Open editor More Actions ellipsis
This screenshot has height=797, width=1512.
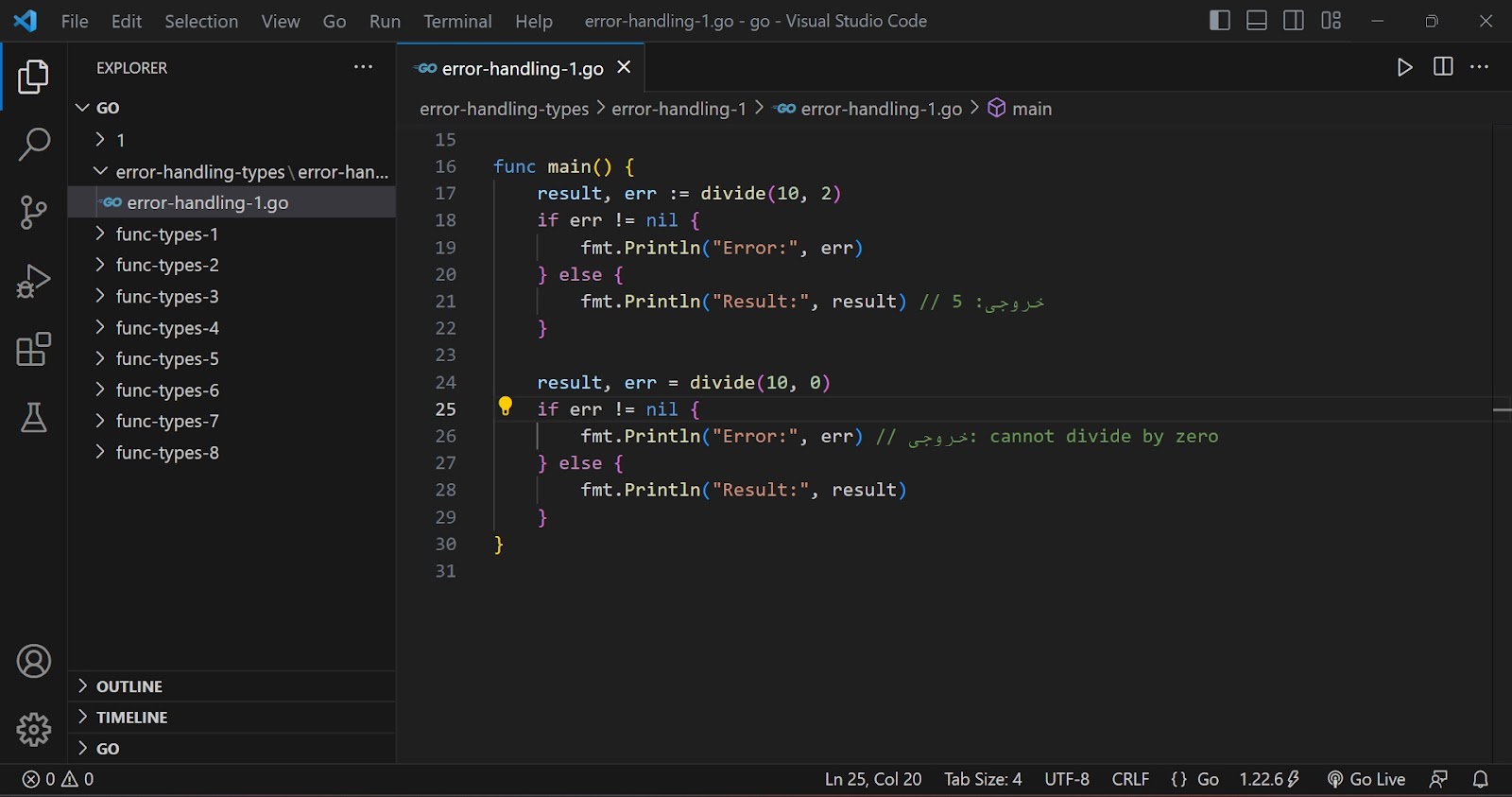pyautogui.click(x=1480, y=66)
